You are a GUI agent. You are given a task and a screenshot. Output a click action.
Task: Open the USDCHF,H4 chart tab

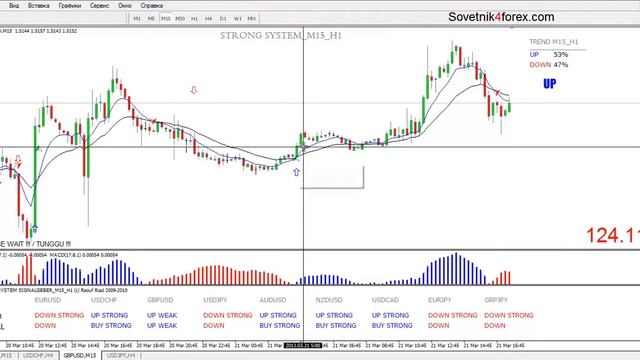pos(38,356)
